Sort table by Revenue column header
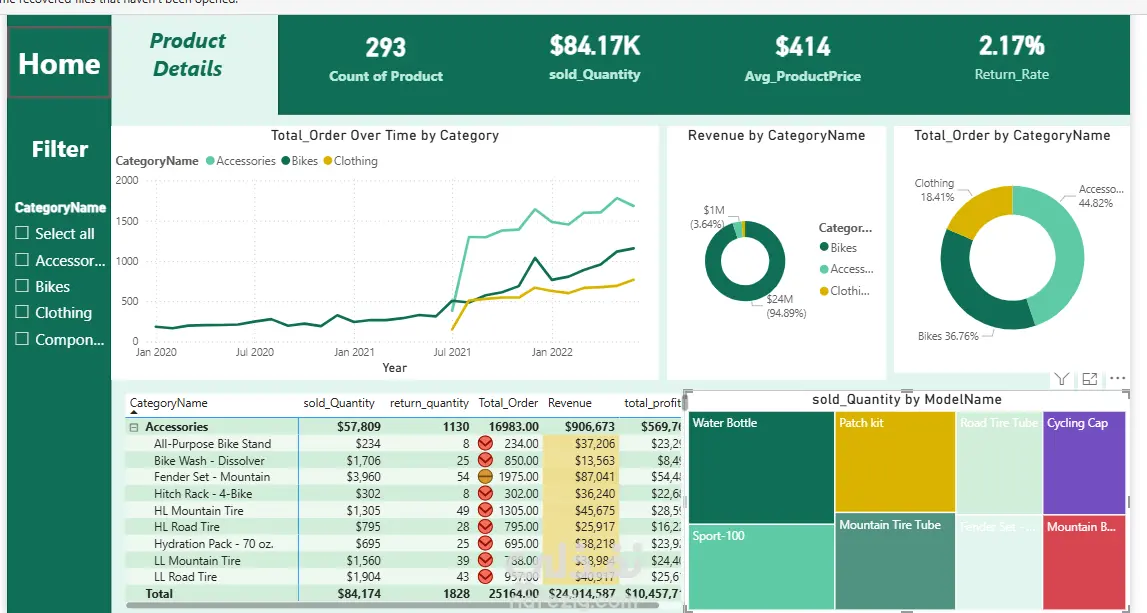 570,403
